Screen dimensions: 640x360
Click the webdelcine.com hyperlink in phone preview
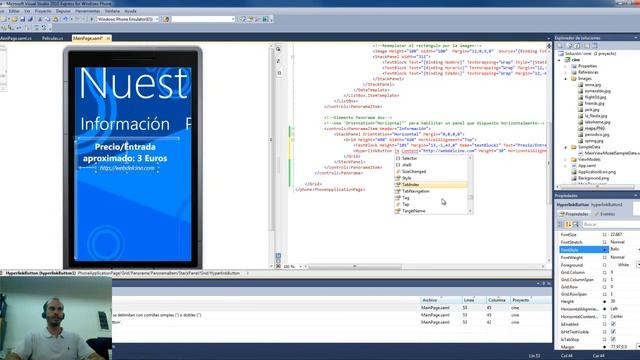[x=127, y=168]
